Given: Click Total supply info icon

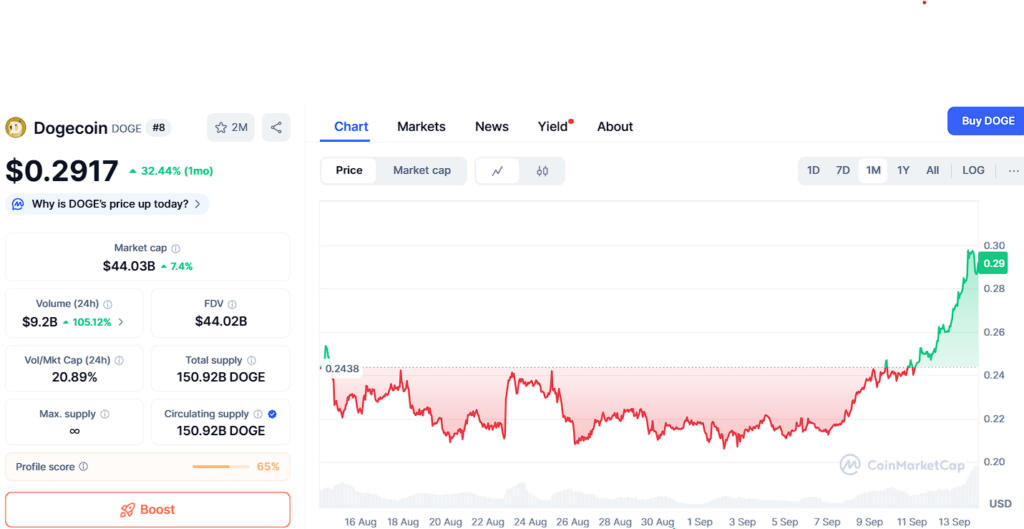Looking at the screenshot, I should pyautogui.click(x=251, y=361).
